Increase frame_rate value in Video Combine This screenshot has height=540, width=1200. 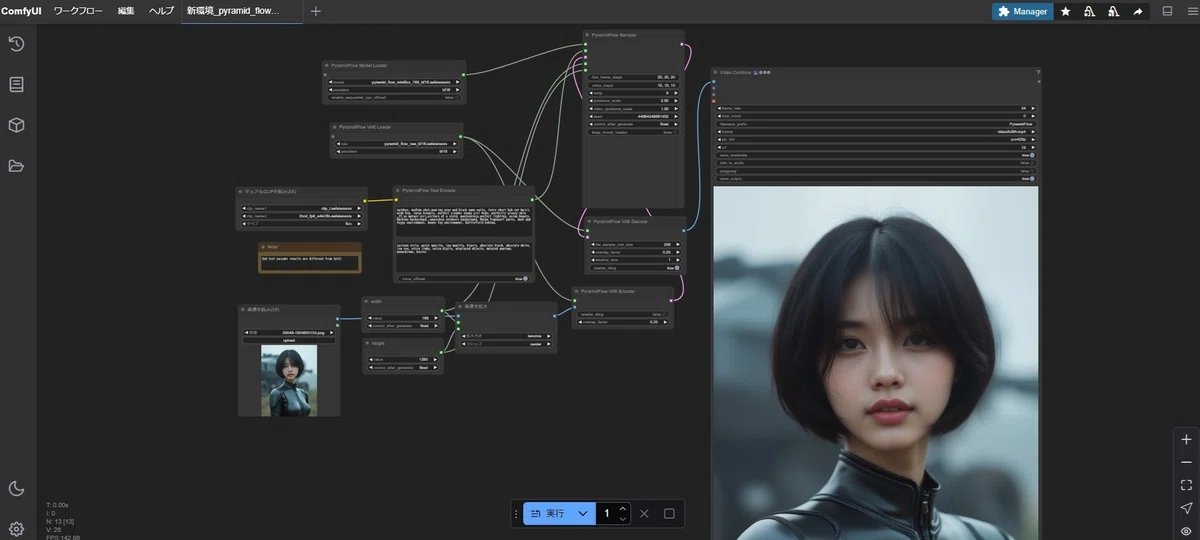[x=1033, y=107]
